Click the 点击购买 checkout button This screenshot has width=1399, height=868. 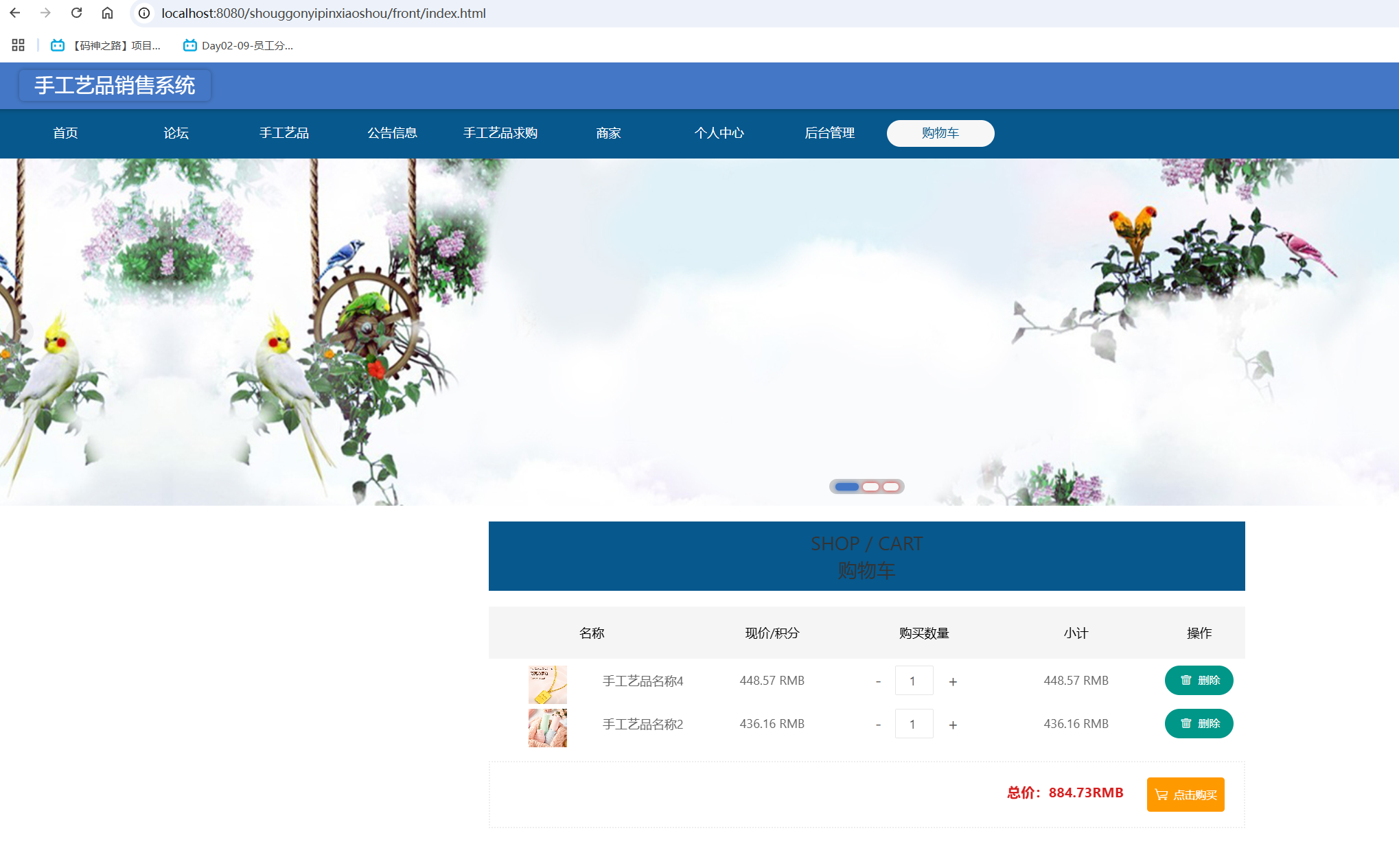(x=1185, y=794)
